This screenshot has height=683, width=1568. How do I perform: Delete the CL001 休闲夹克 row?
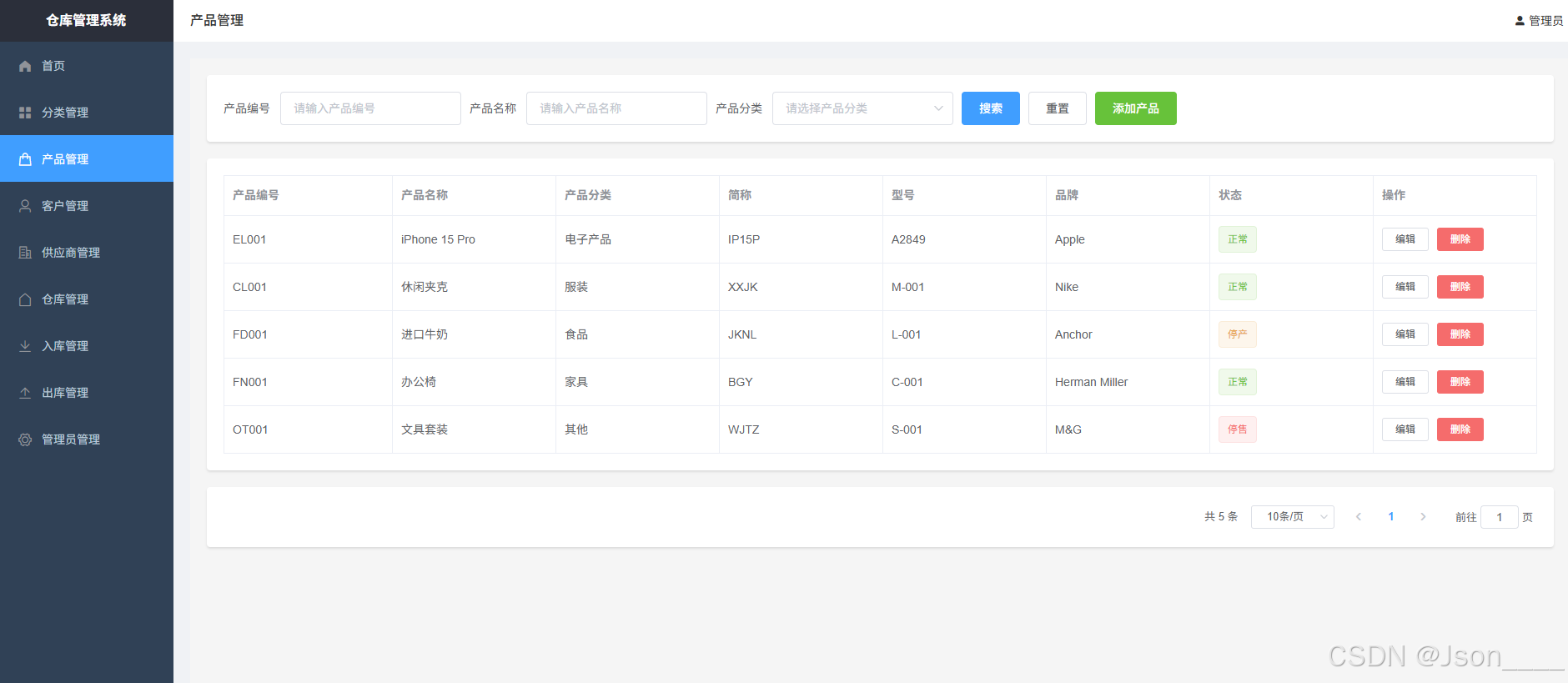(1460, 287)
